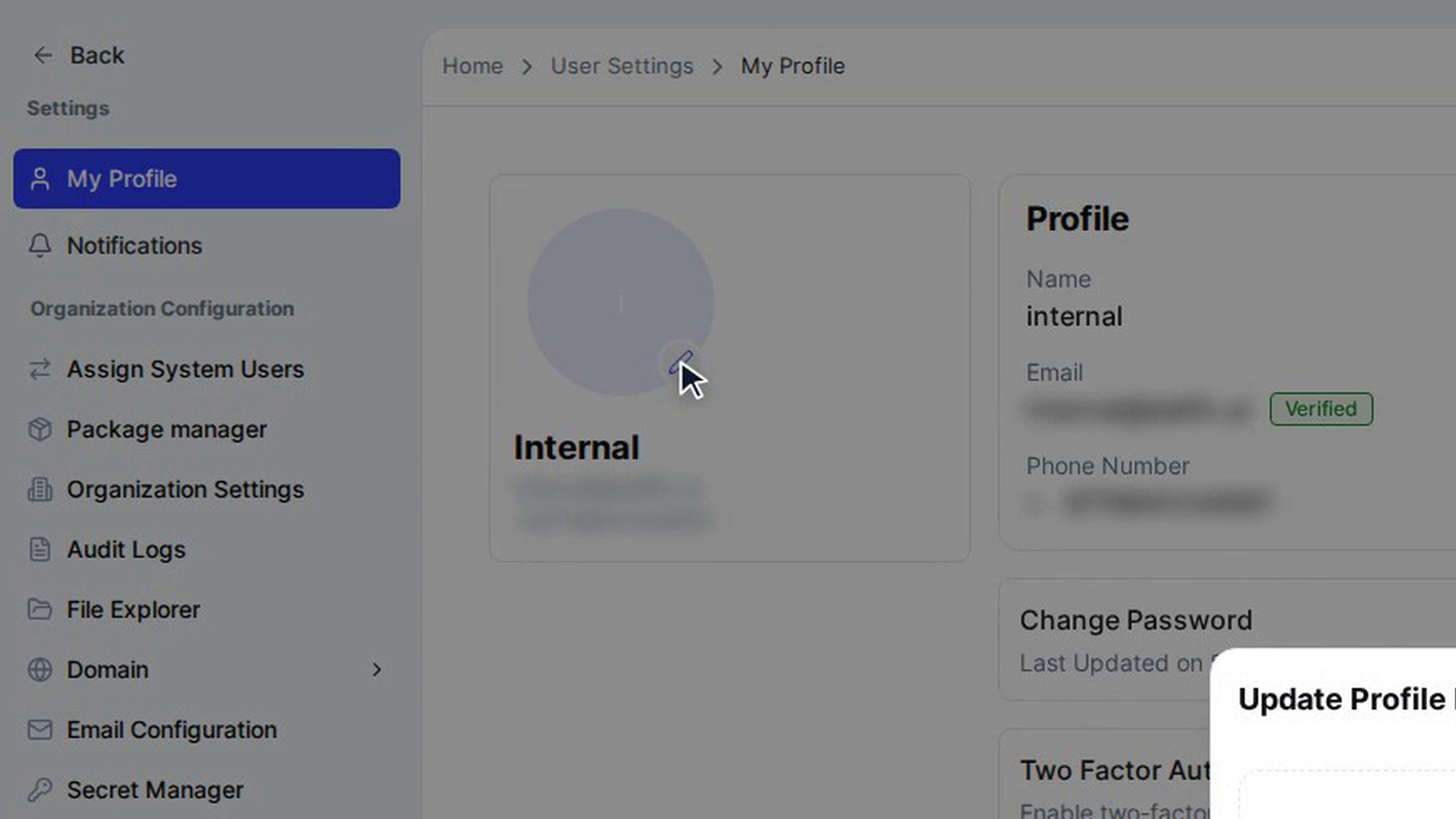Click the Internal name under avatar

tap(576, 447)
